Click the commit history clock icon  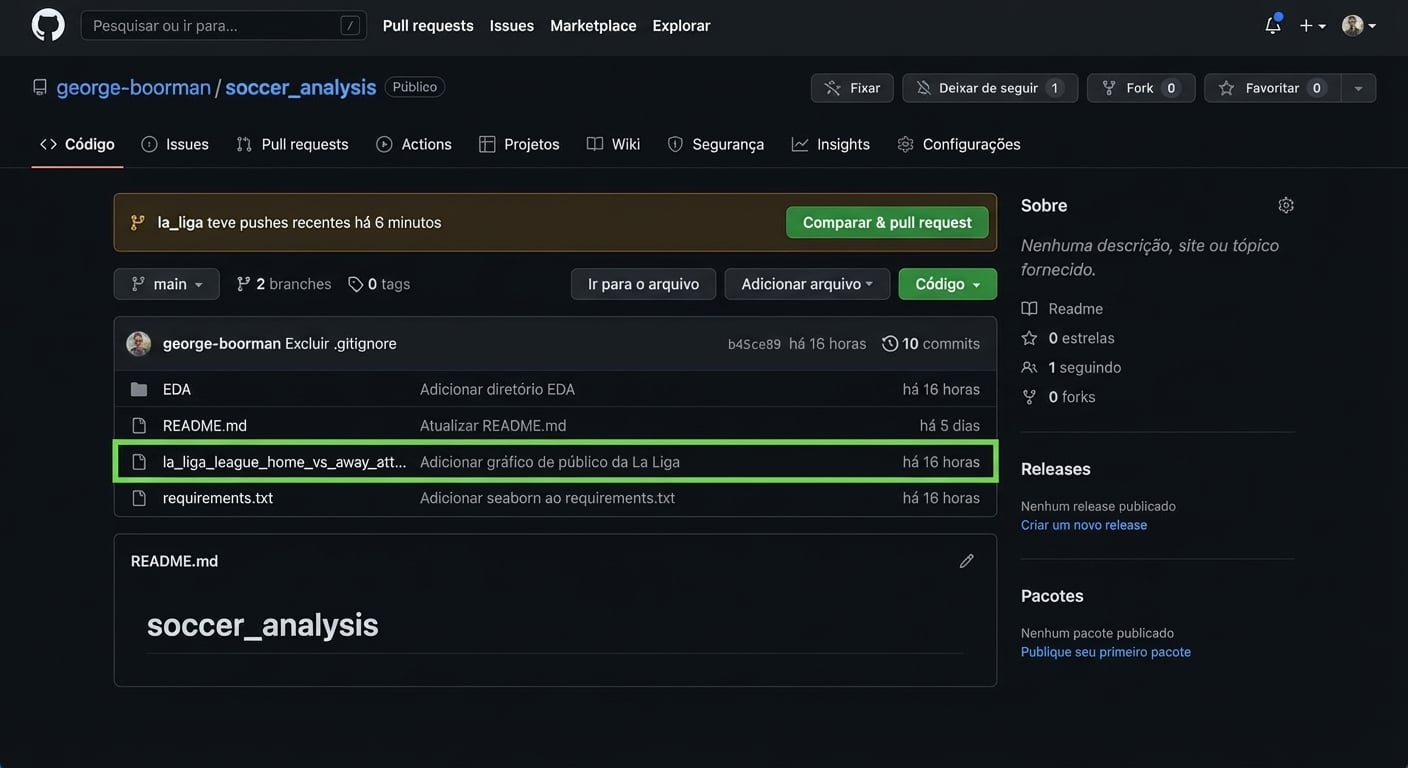click(x=890, y=344)
